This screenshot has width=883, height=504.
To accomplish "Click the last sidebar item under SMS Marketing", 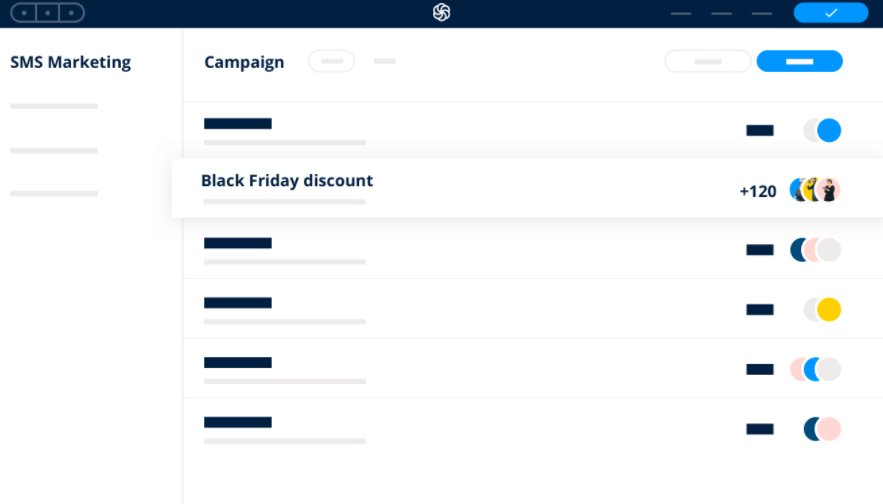I will coord(54,193).
